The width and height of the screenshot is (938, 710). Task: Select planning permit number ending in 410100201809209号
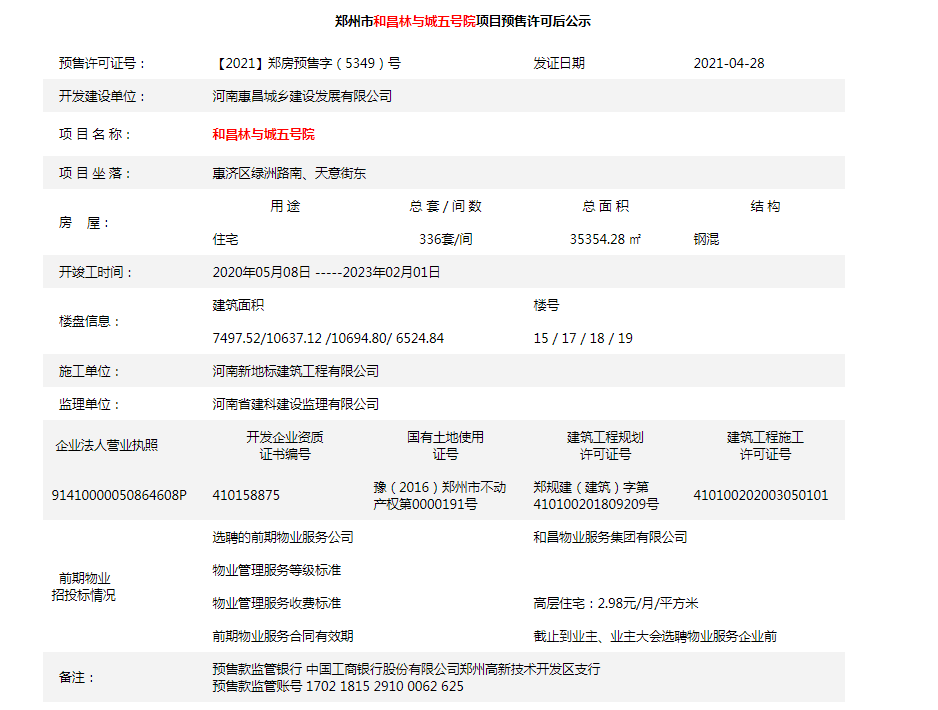(596, 503)
